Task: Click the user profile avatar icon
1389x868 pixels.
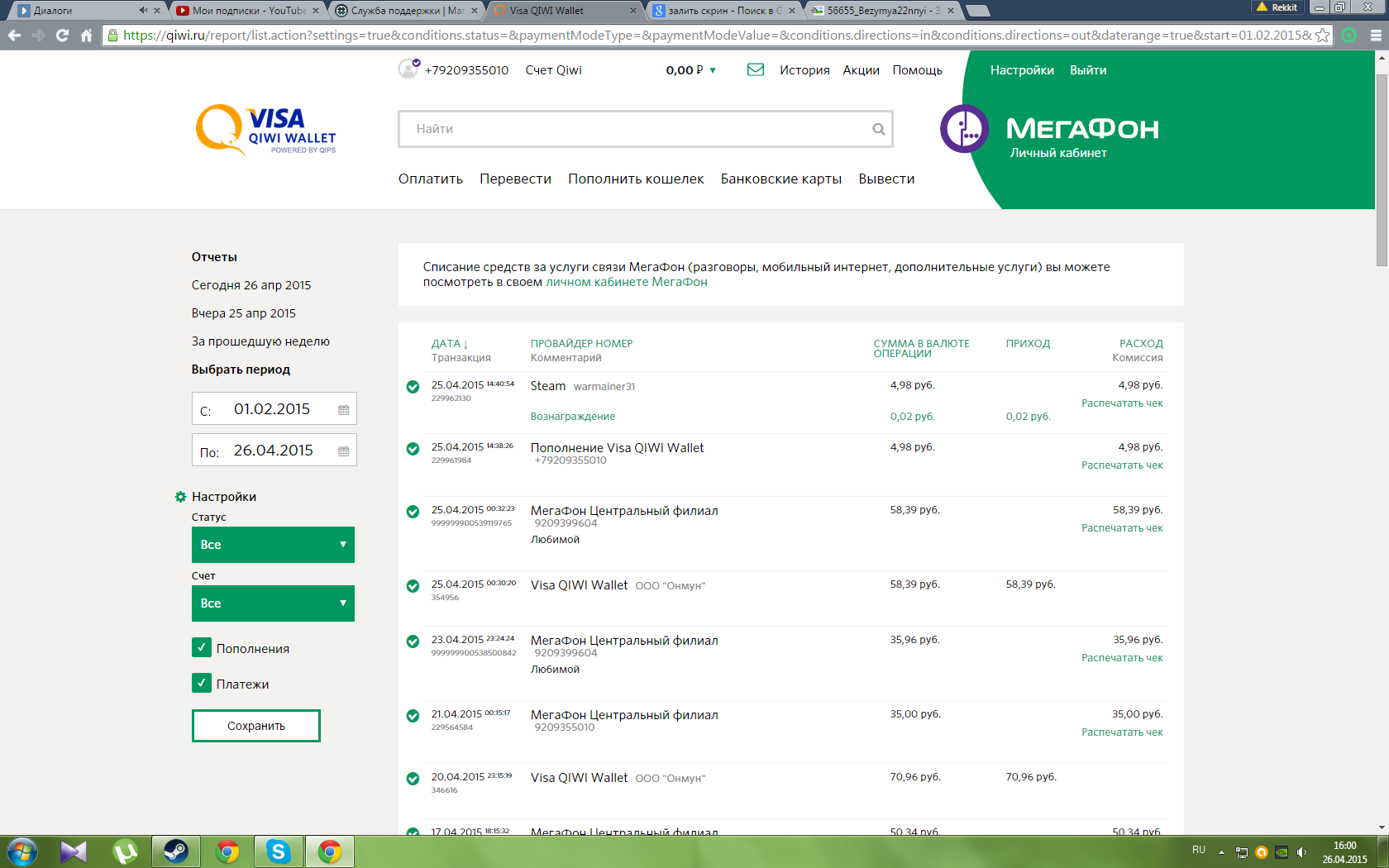Action: tap(408, 69)
